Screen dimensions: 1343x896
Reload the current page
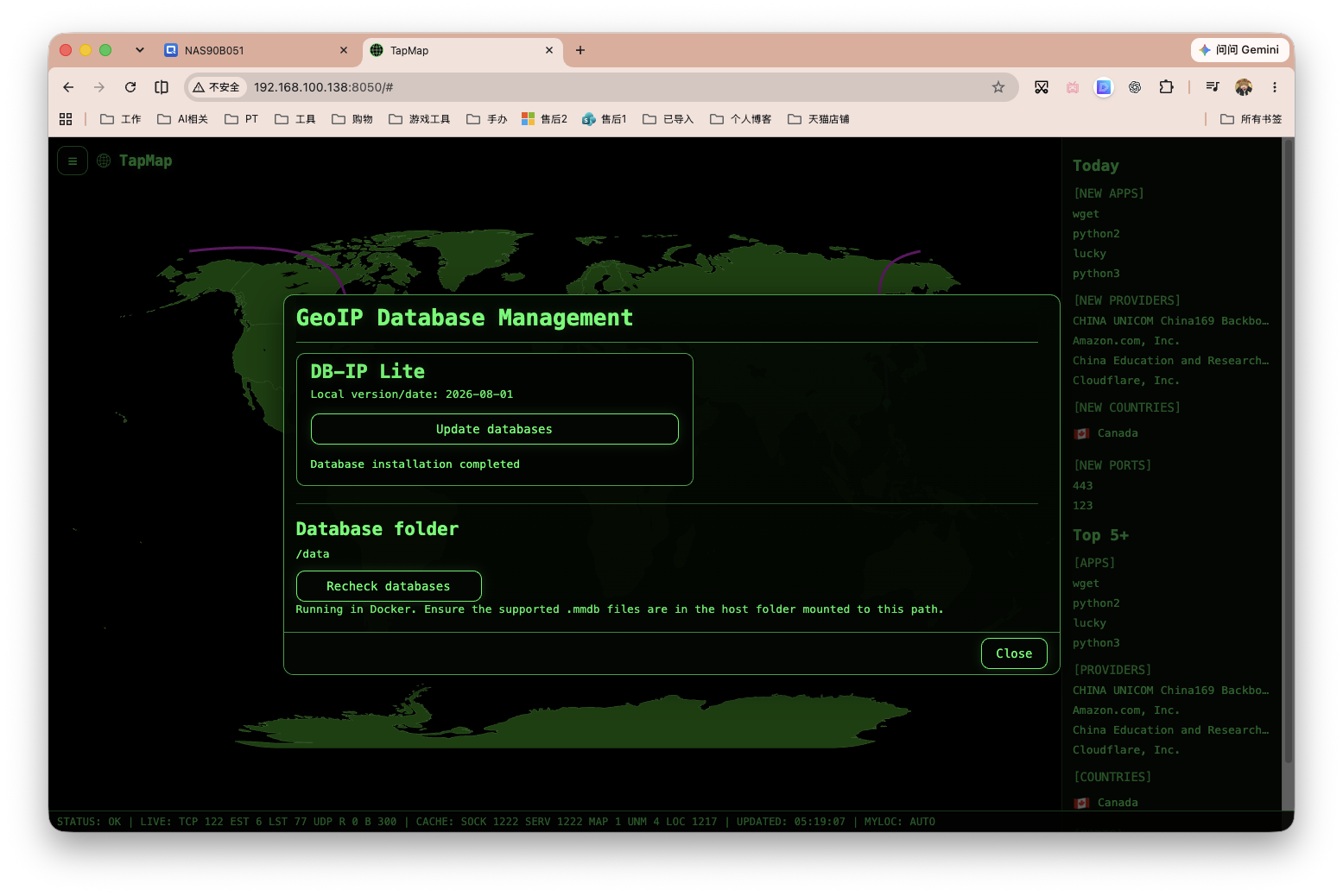130,87
